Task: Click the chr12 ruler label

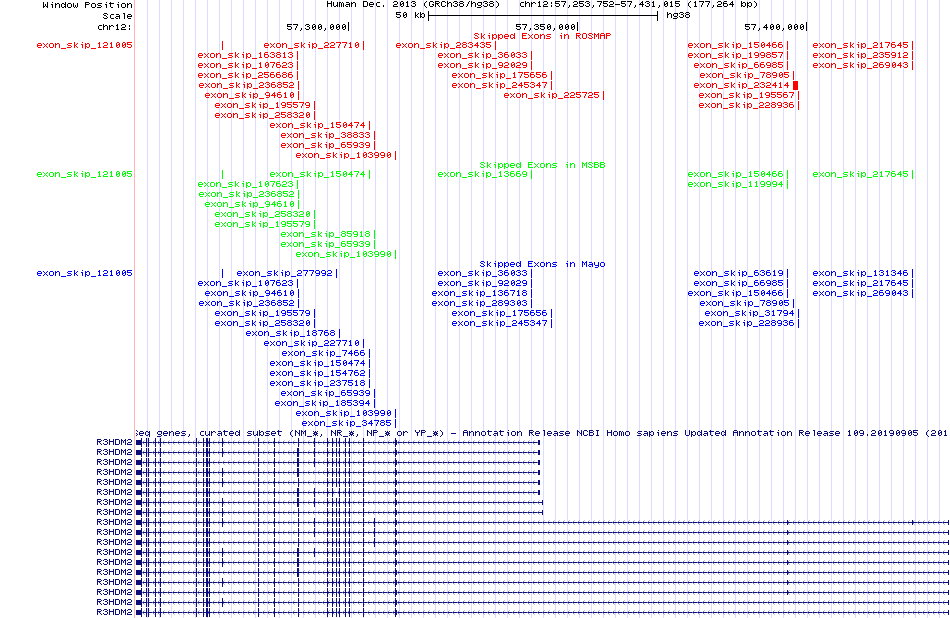Action: point(116,27)
